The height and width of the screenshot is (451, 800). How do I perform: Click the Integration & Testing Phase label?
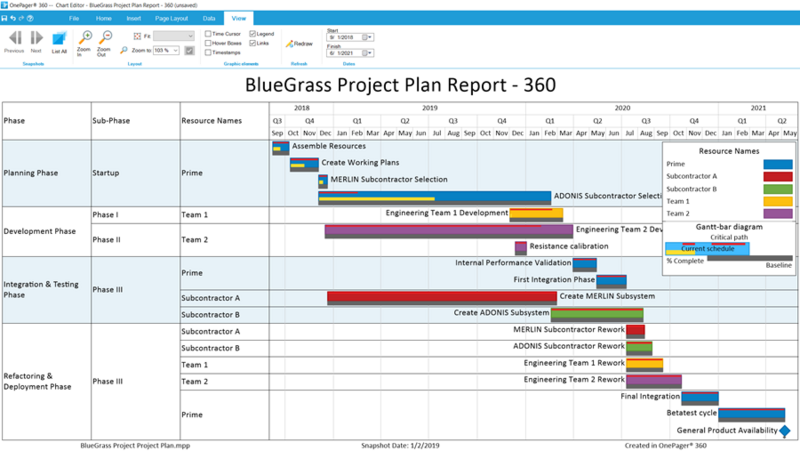click(x=41, y=289)
